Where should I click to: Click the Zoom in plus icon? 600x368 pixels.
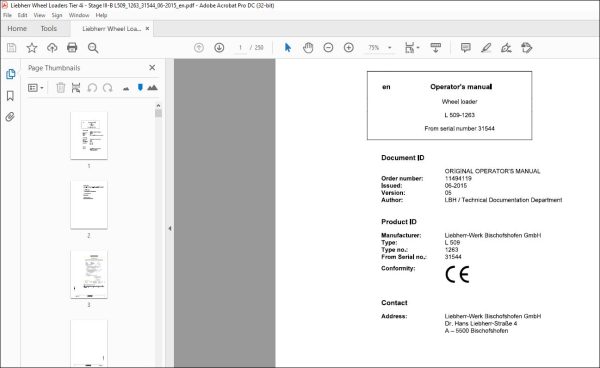click(x=349, y=47)
